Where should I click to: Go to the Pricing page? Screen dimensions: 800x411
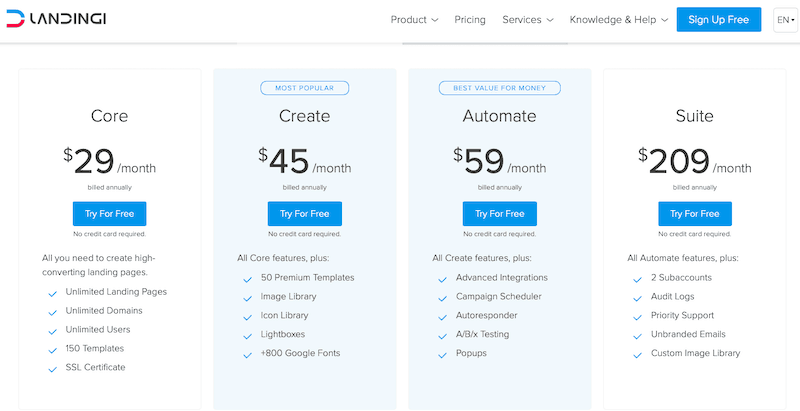click(470, 20)
